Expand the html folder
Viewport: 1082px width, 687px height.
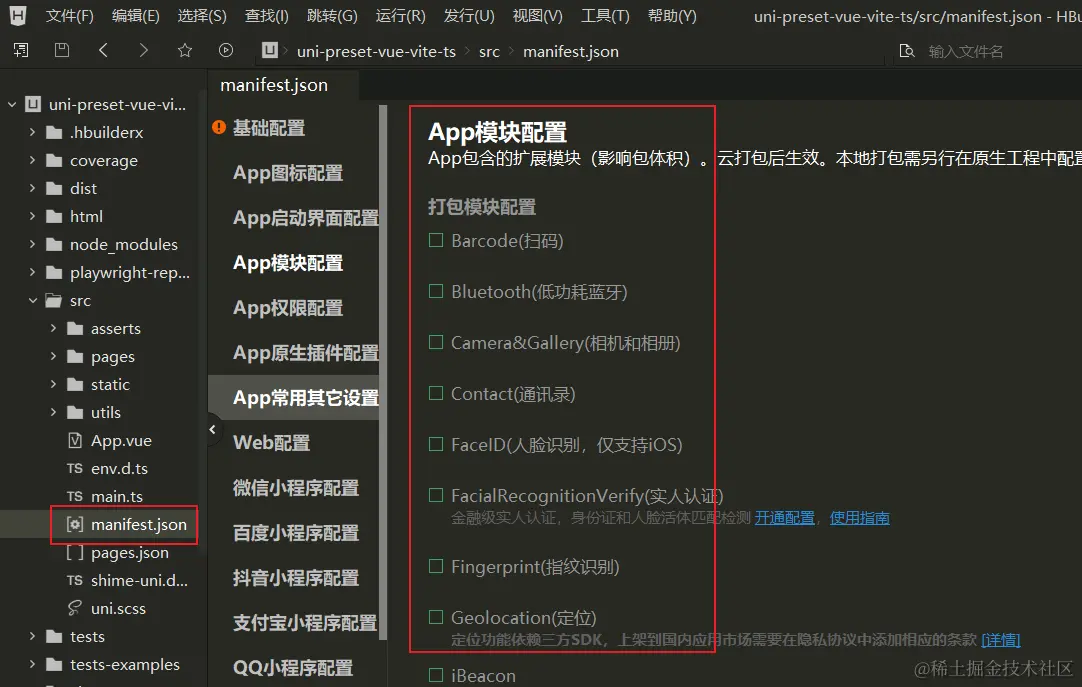(32, 216)
